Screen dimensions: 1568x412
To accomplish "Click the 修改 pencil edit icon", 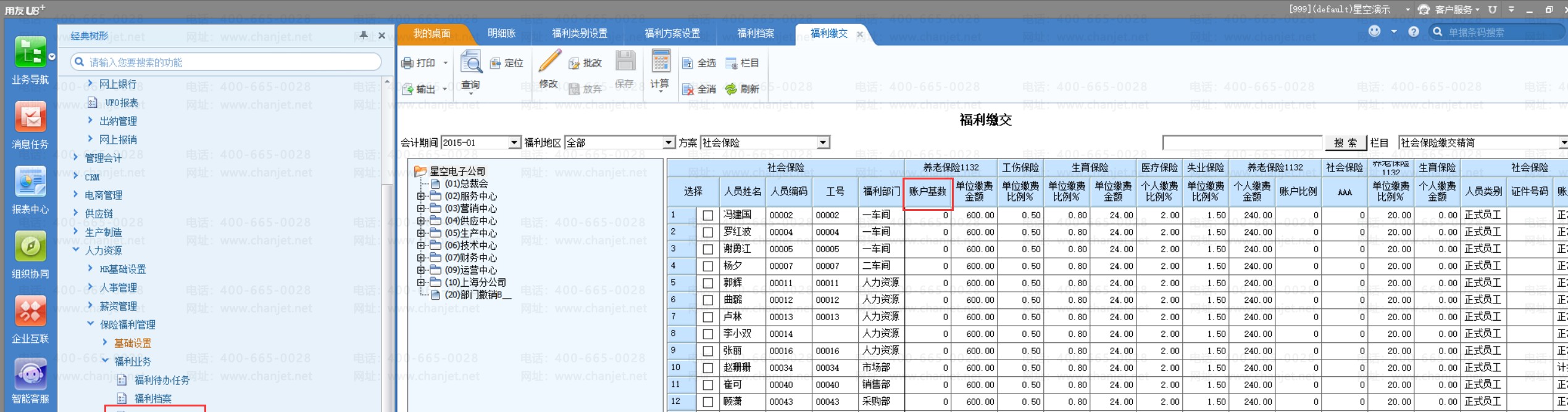I will tap(548, 62).
